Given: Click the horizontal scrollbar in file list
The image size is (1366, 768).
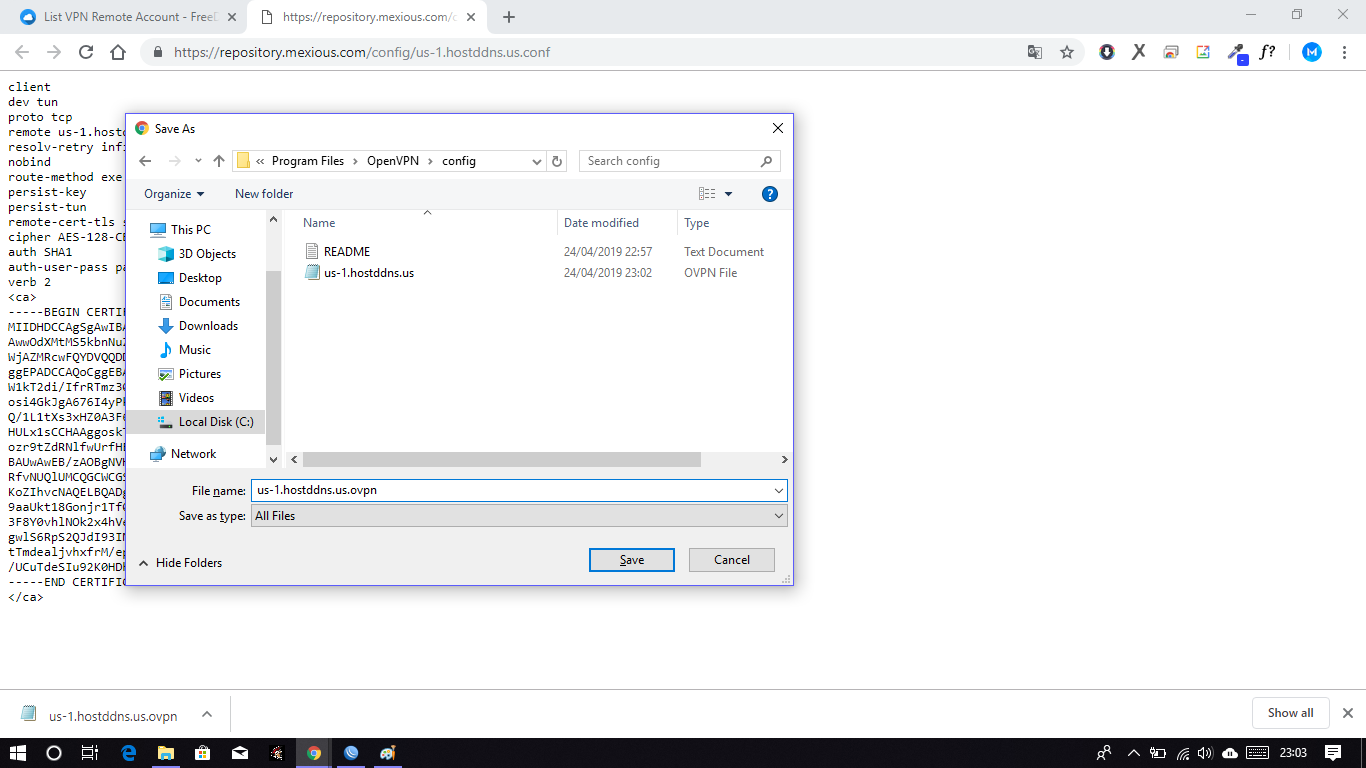Looking at the screenshot, I should 502,459.
